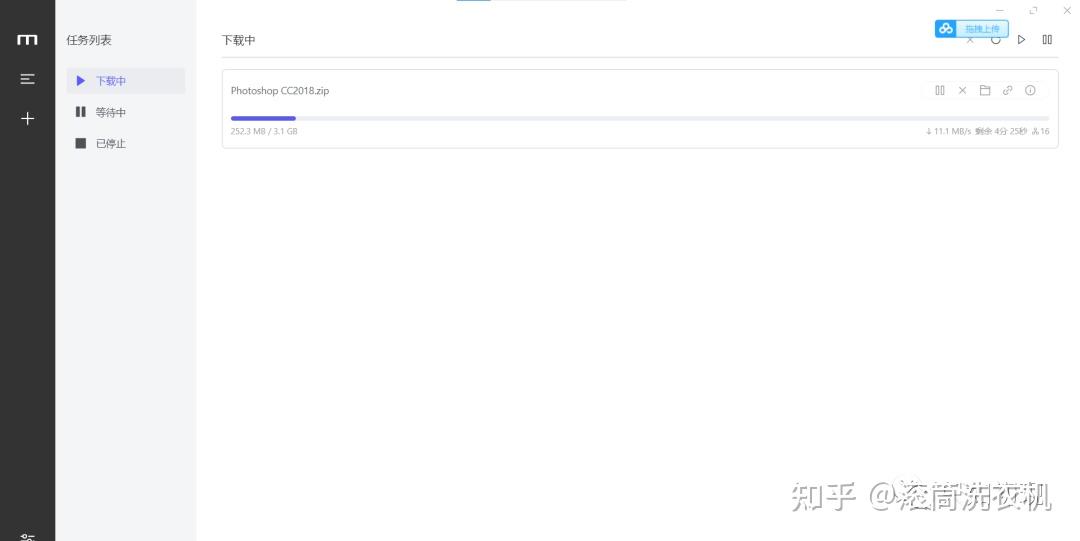This screenshot has height=541, width=1080.
Task: Click the 拖拽上传 floating button
Action: tap(982, 29)
